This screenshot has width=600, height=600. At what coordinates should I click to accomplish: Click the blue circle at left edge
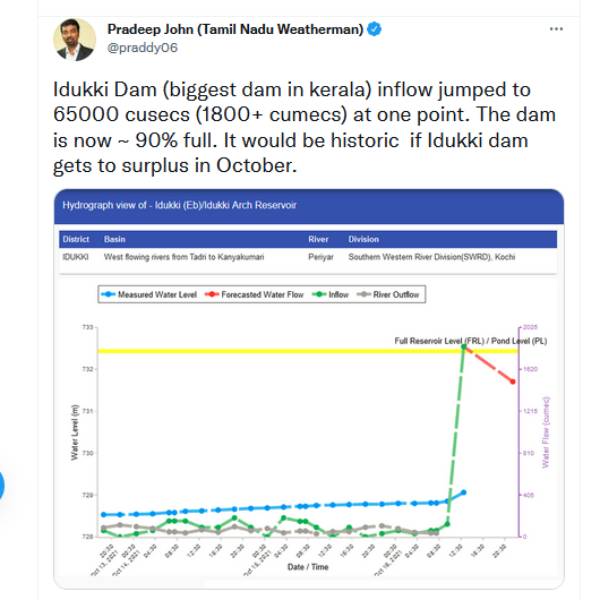[2, 486]
